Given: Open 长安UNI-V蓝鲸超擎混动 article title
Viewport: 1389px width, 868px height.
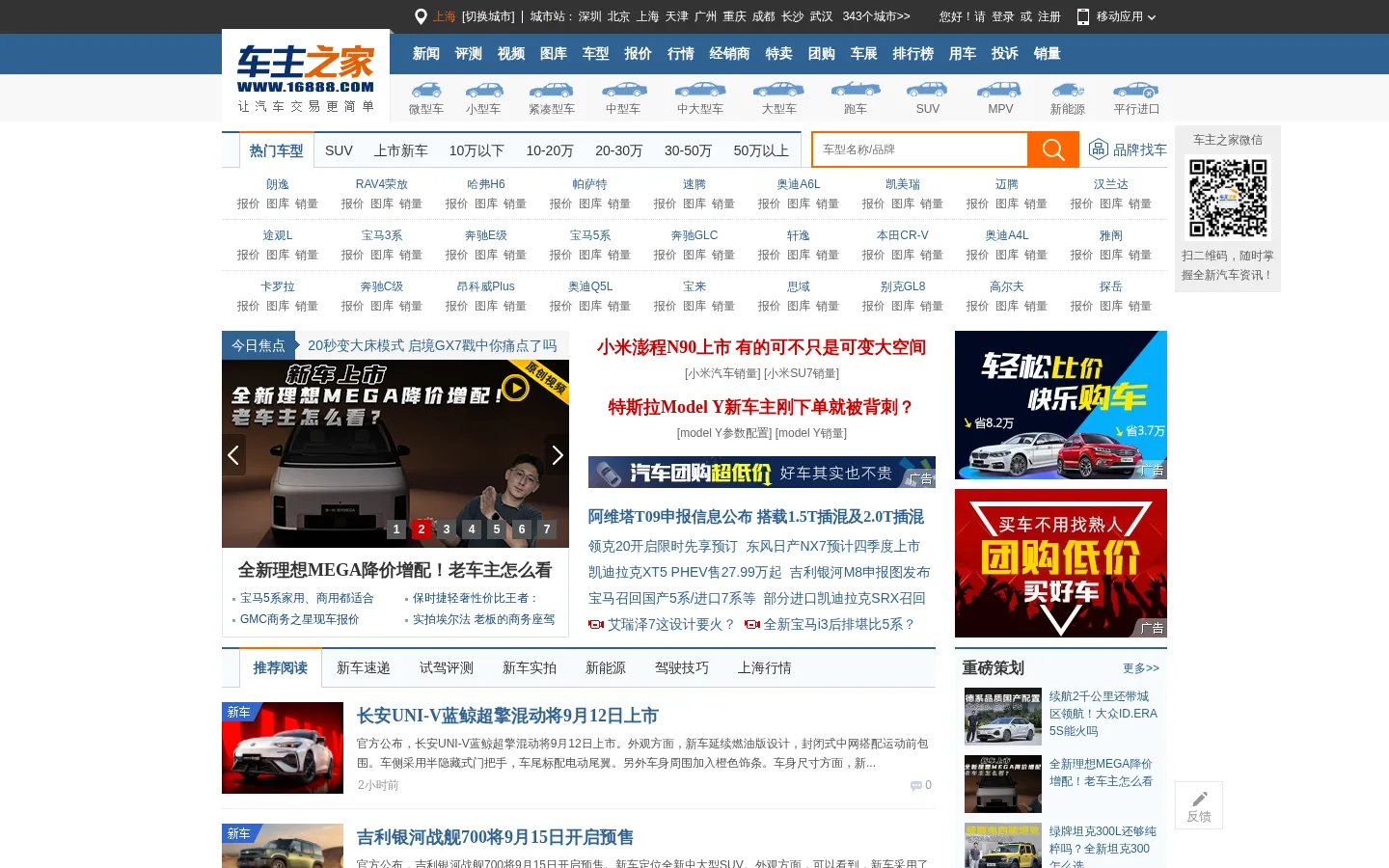Looking at the screenshot, I should 507,716.
